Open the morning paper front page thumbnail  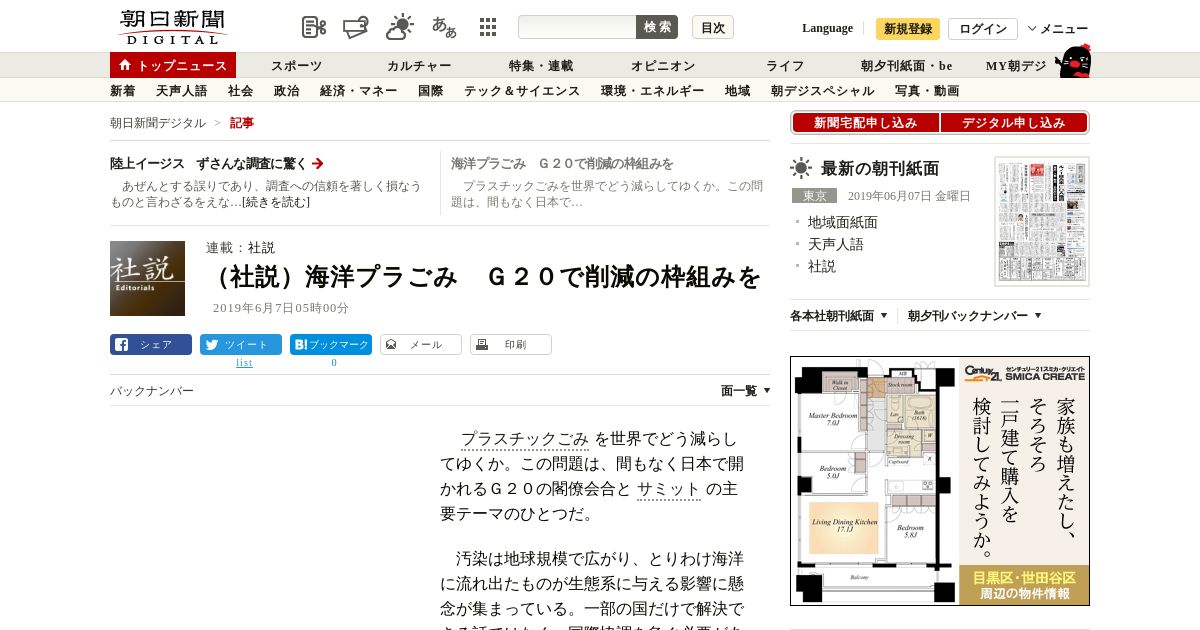[1042, 221]
